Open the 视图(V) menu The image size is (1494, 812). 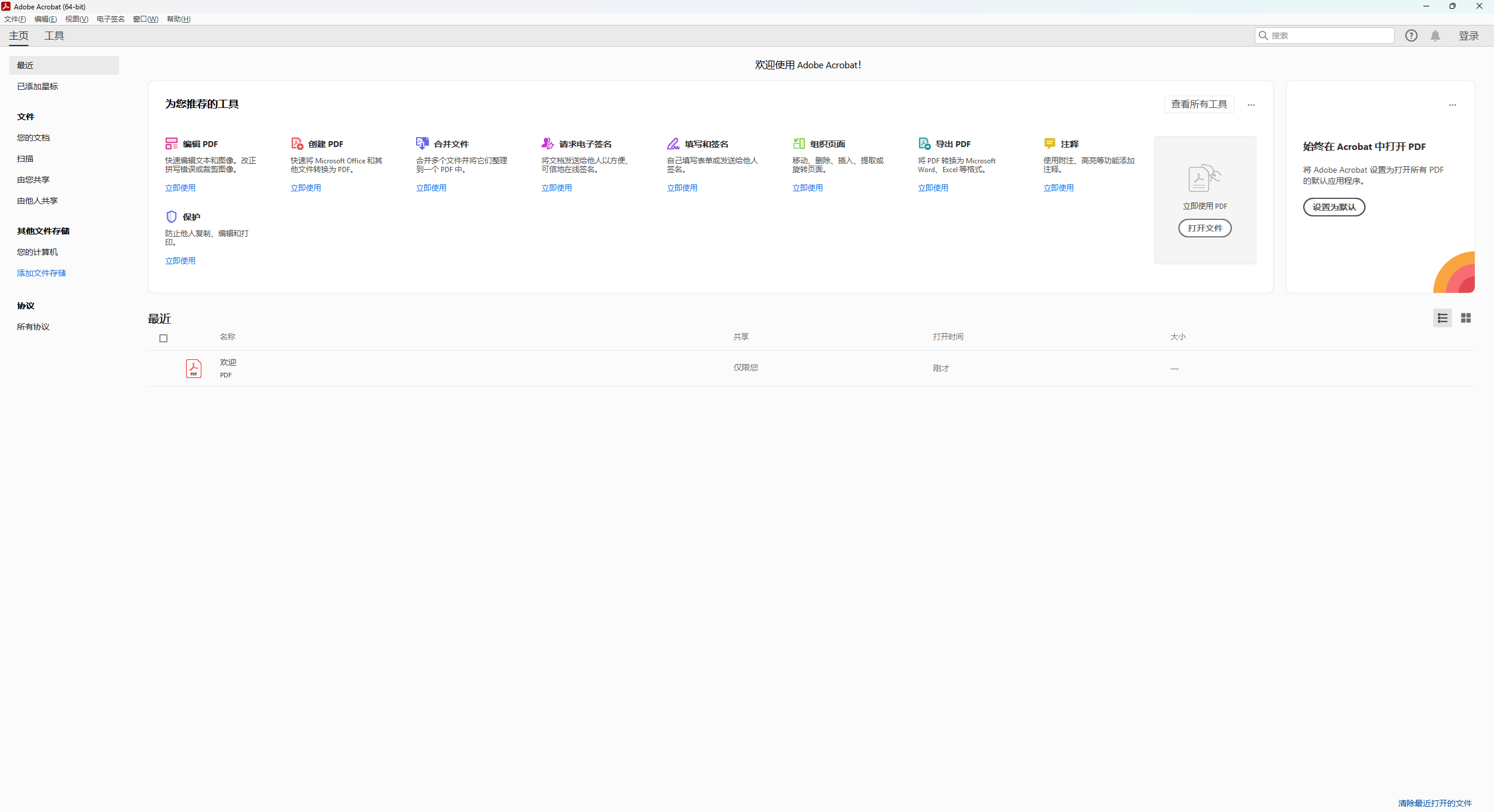click(x=76, y=19)
